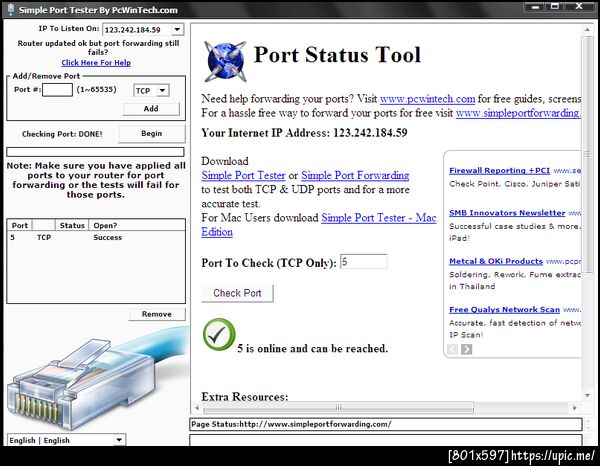
Task: Click the scroll up arrow of web panel
Action: point(587,29)
